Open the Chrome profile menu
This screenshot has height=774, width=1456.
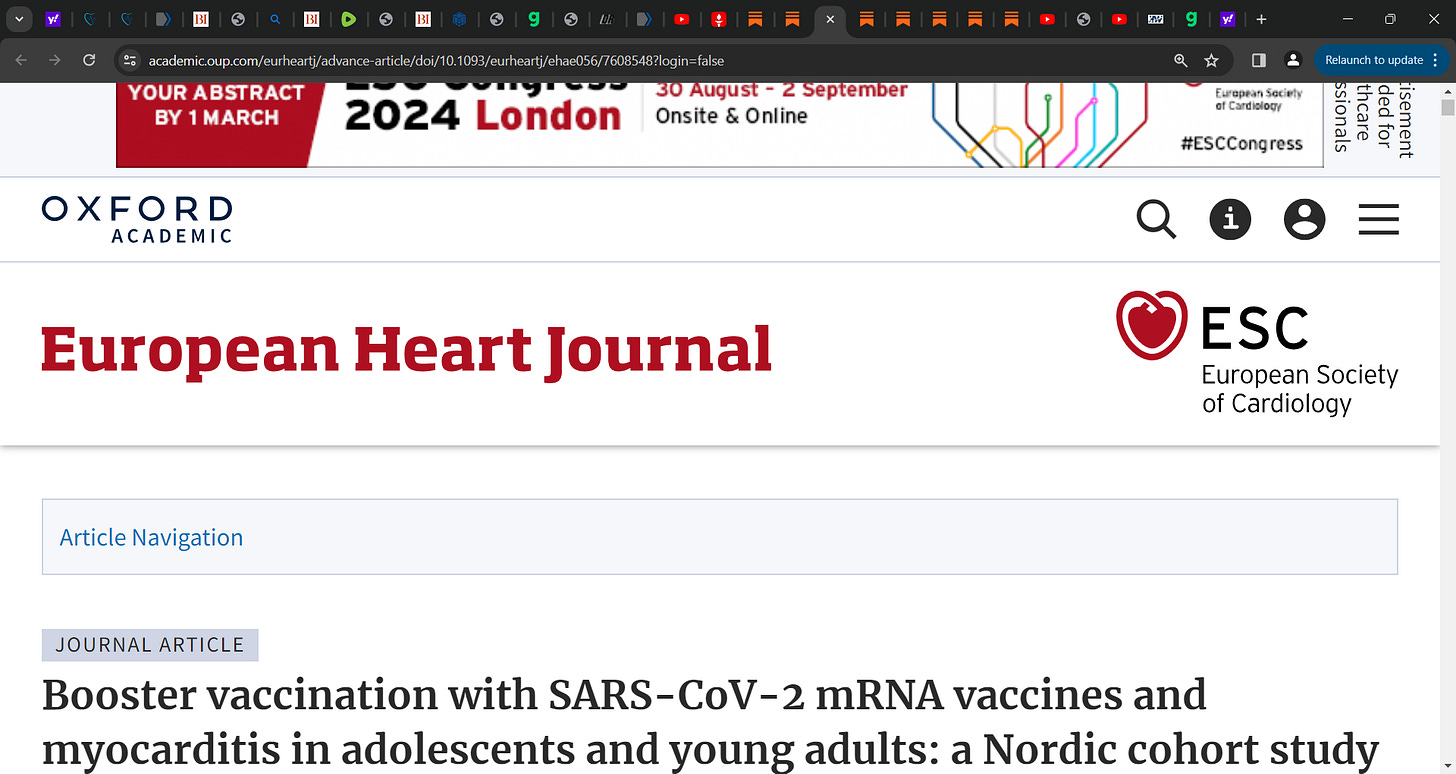[1293, 60]
